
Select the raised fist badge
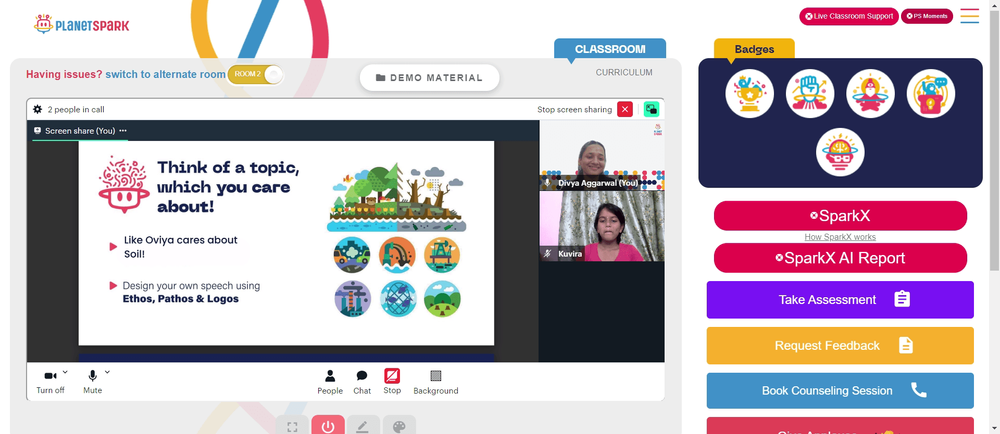(x=810, y=94)
